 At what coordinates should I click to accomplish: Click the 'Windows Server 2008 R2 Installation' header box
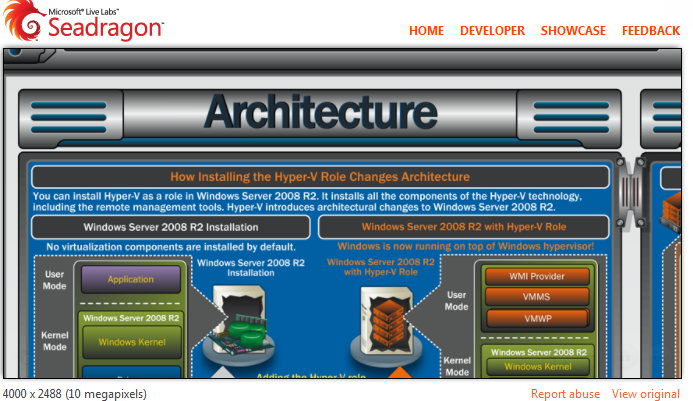pyautogui.click(x=171, y=227)
